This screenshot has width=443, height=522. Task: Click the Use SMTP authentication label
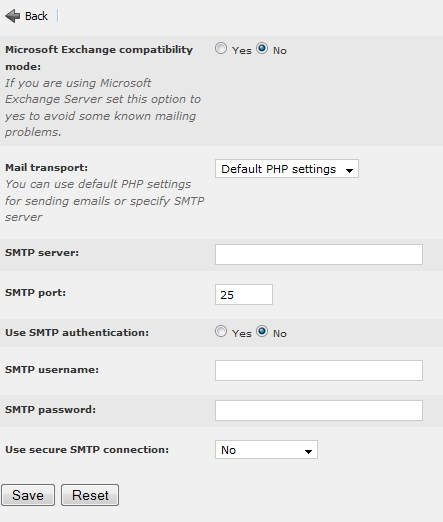[77, 333]
